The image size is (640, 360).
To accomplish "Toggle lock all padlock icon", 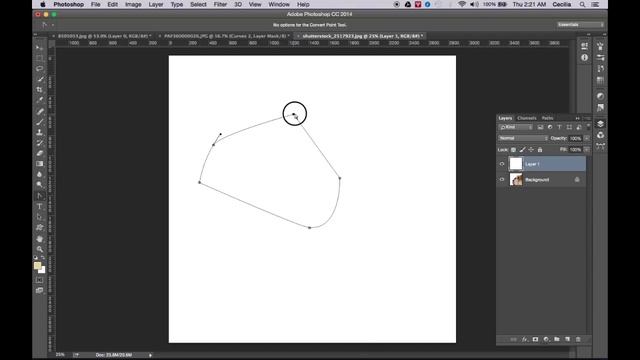I will [540, 150].
